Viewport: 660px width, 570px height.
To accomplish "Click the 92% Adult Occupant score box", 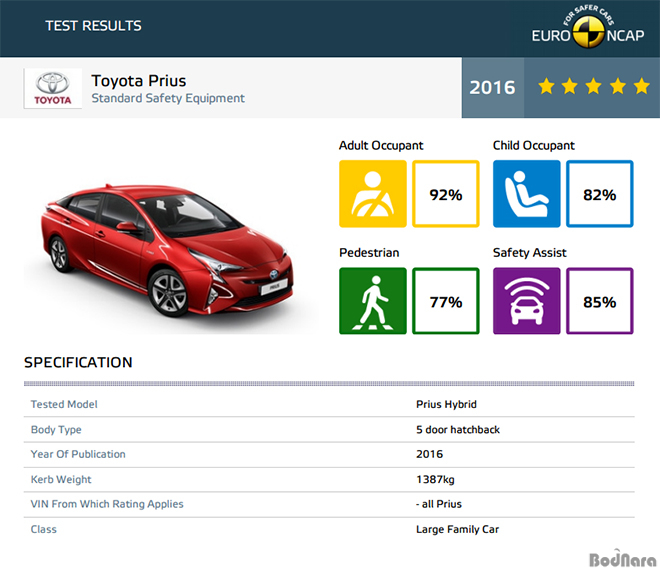I will click(446, 194).
